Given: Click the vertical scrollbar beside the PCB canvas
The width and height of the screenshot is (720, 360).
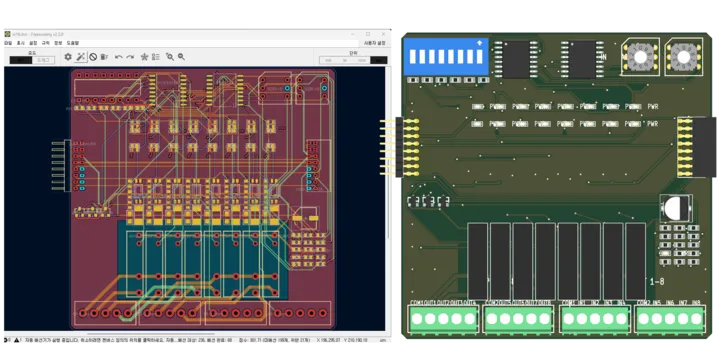Looking at the screenshot, I should [388, 198].
